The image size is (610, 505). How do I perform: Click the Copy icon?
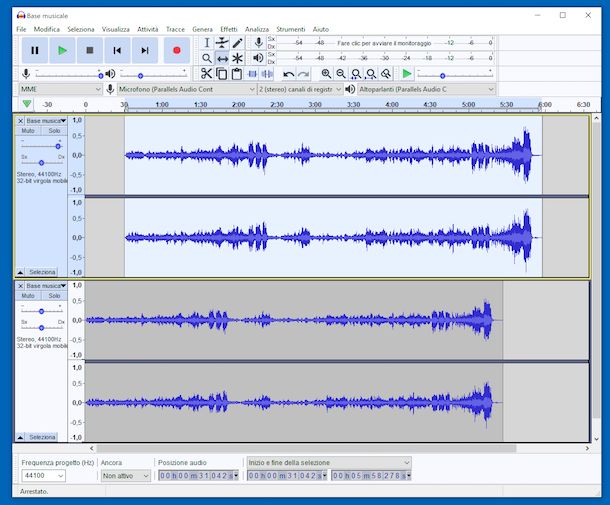pos(221,74)
